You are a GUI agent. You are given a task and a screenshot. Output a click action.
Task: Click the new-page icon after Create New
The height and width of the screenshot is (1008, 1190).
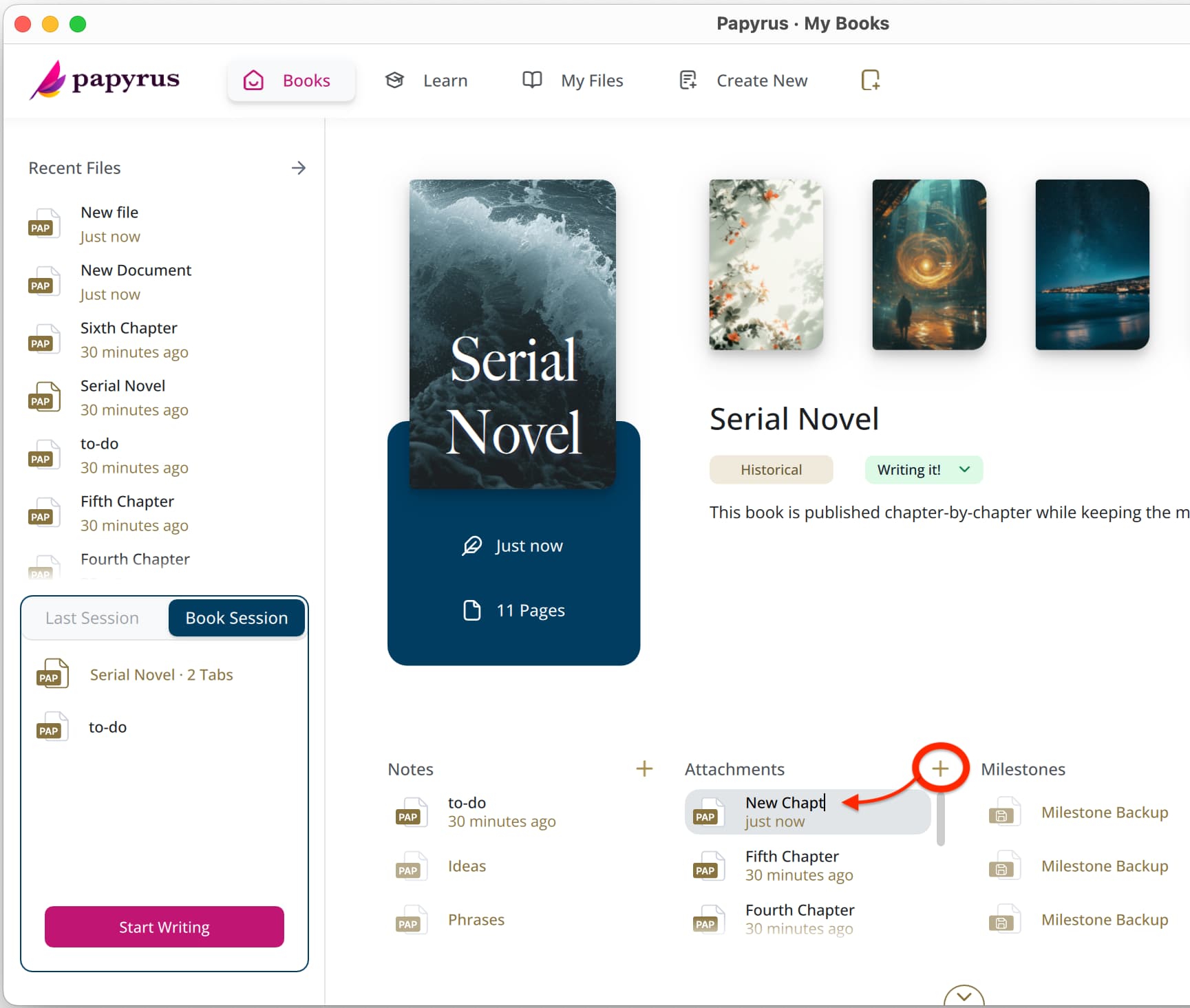[870, 81]
